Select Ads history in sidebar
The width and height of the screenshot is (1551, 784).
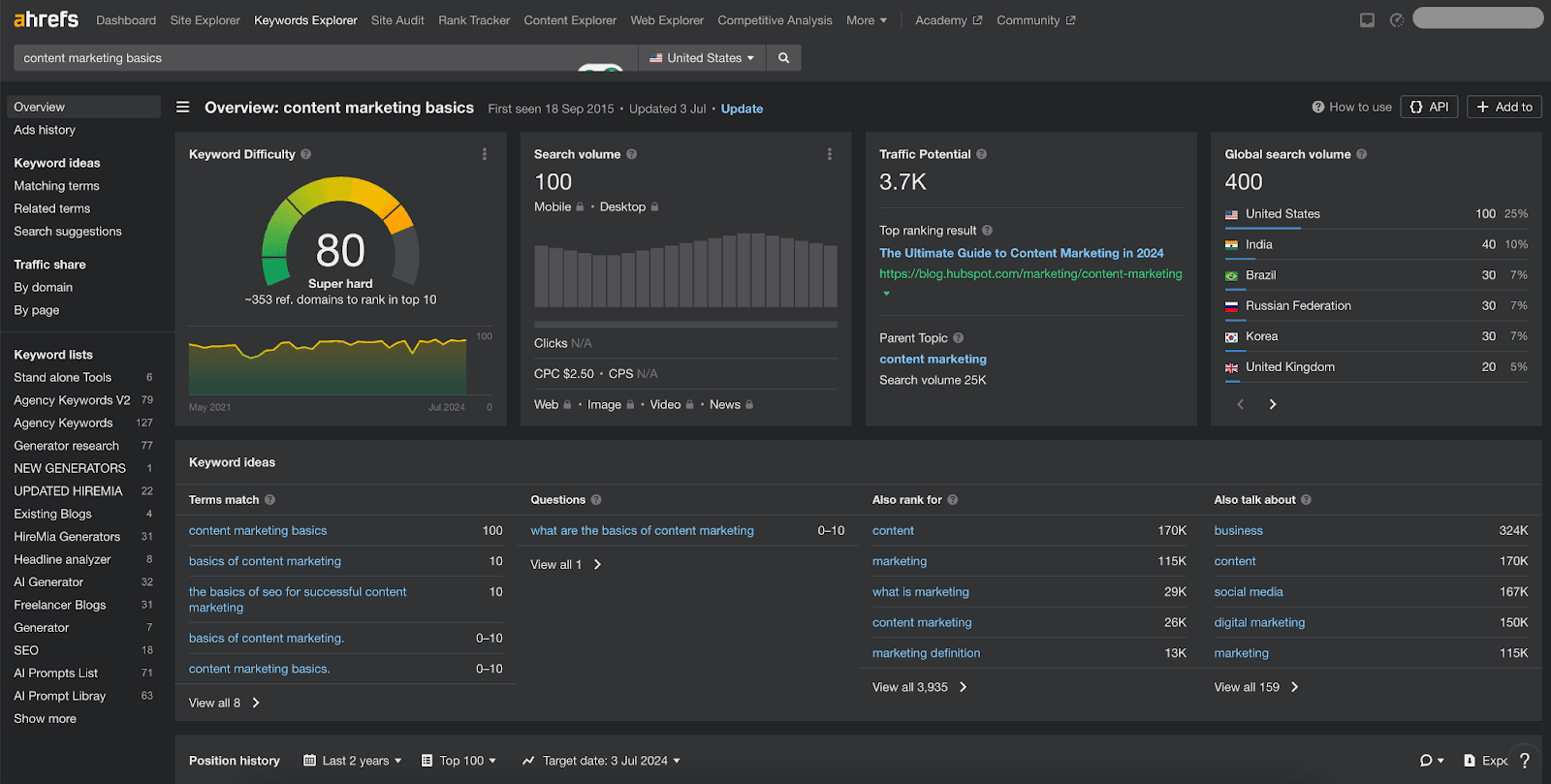tap(45, 130)
